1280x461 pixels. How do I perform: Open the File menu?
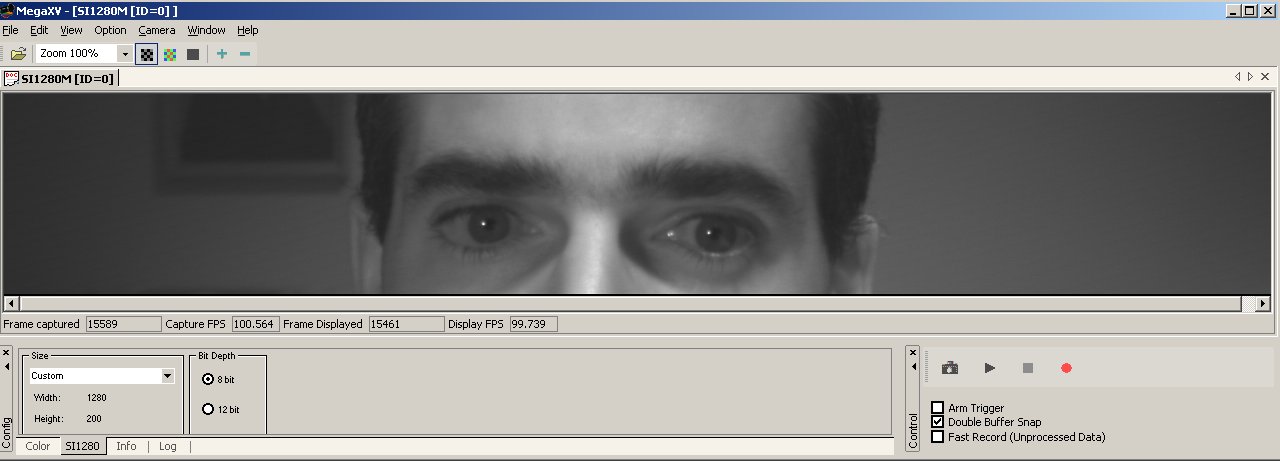(x=10, y=30)
